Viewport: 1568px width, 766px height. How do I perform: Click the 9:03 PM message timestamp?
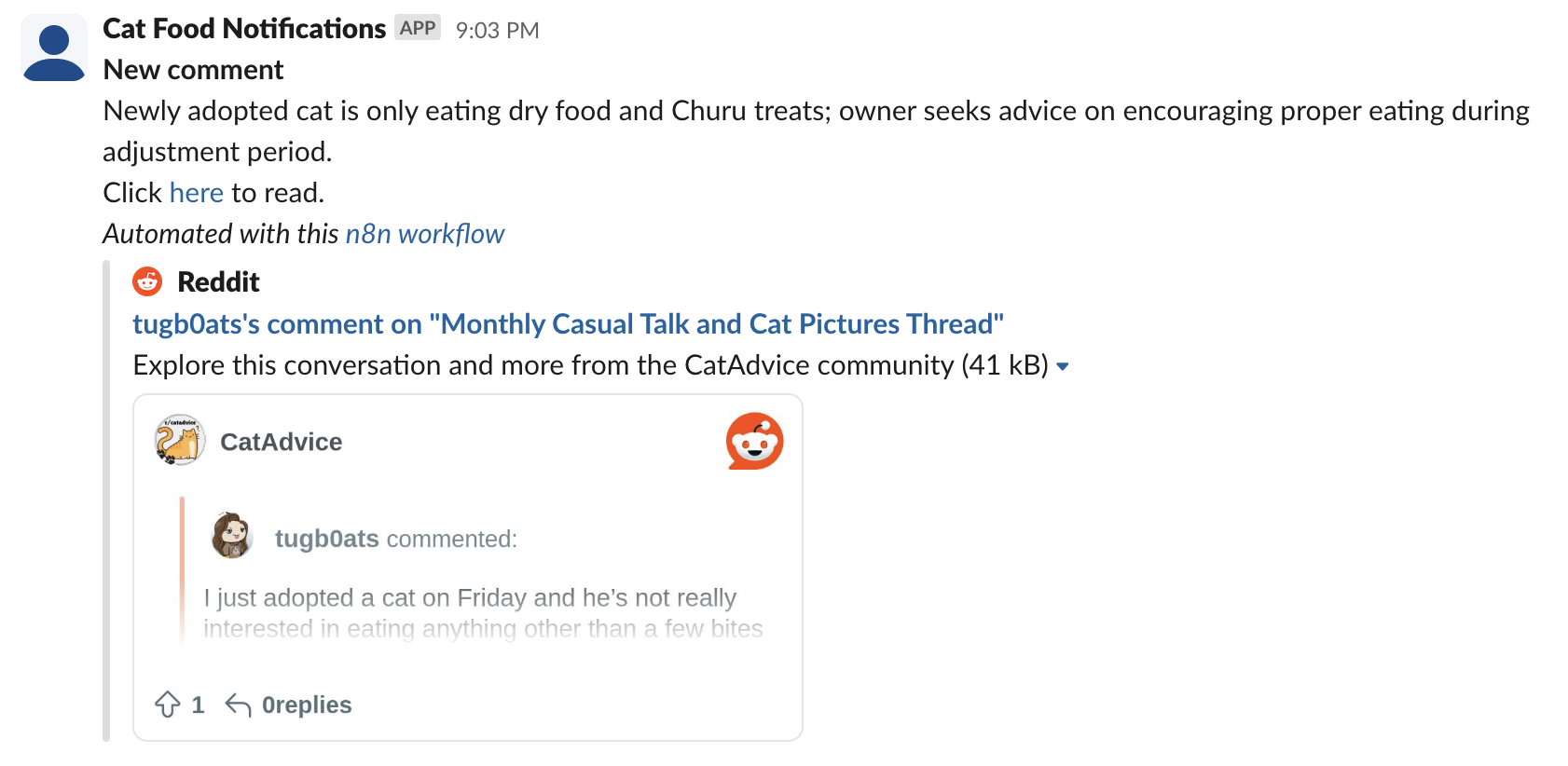(x=497, y=28)
